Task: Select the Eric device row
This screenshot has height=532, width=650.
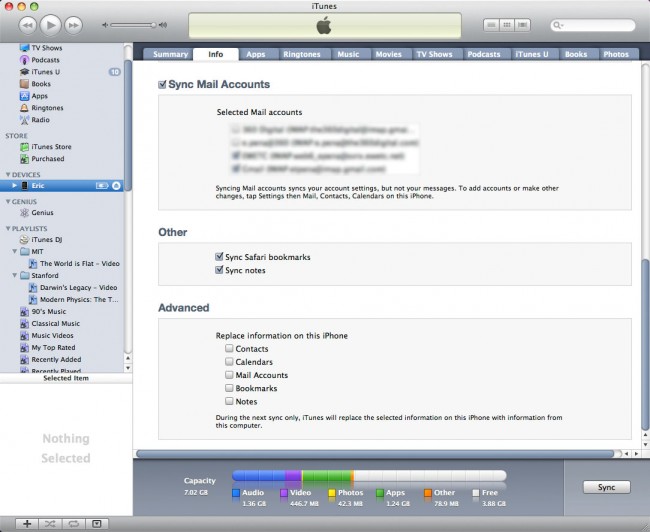Action: 62,185
